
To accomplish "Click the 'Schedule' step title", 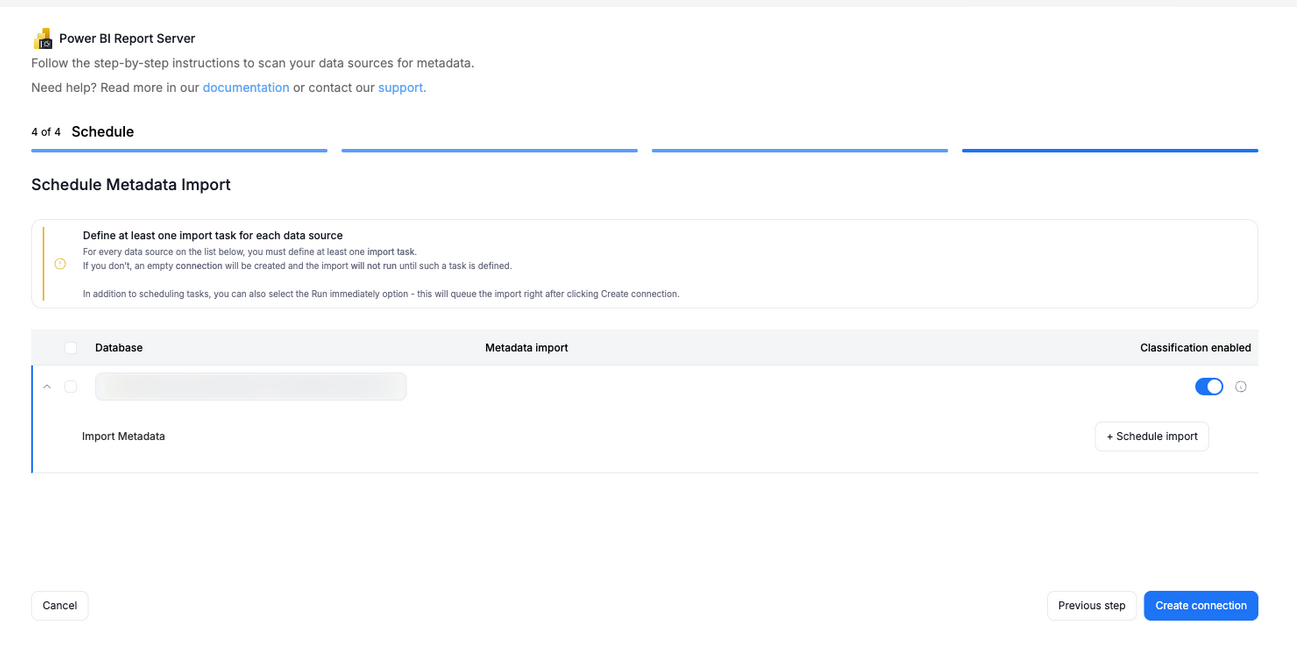I will [103, 132].
